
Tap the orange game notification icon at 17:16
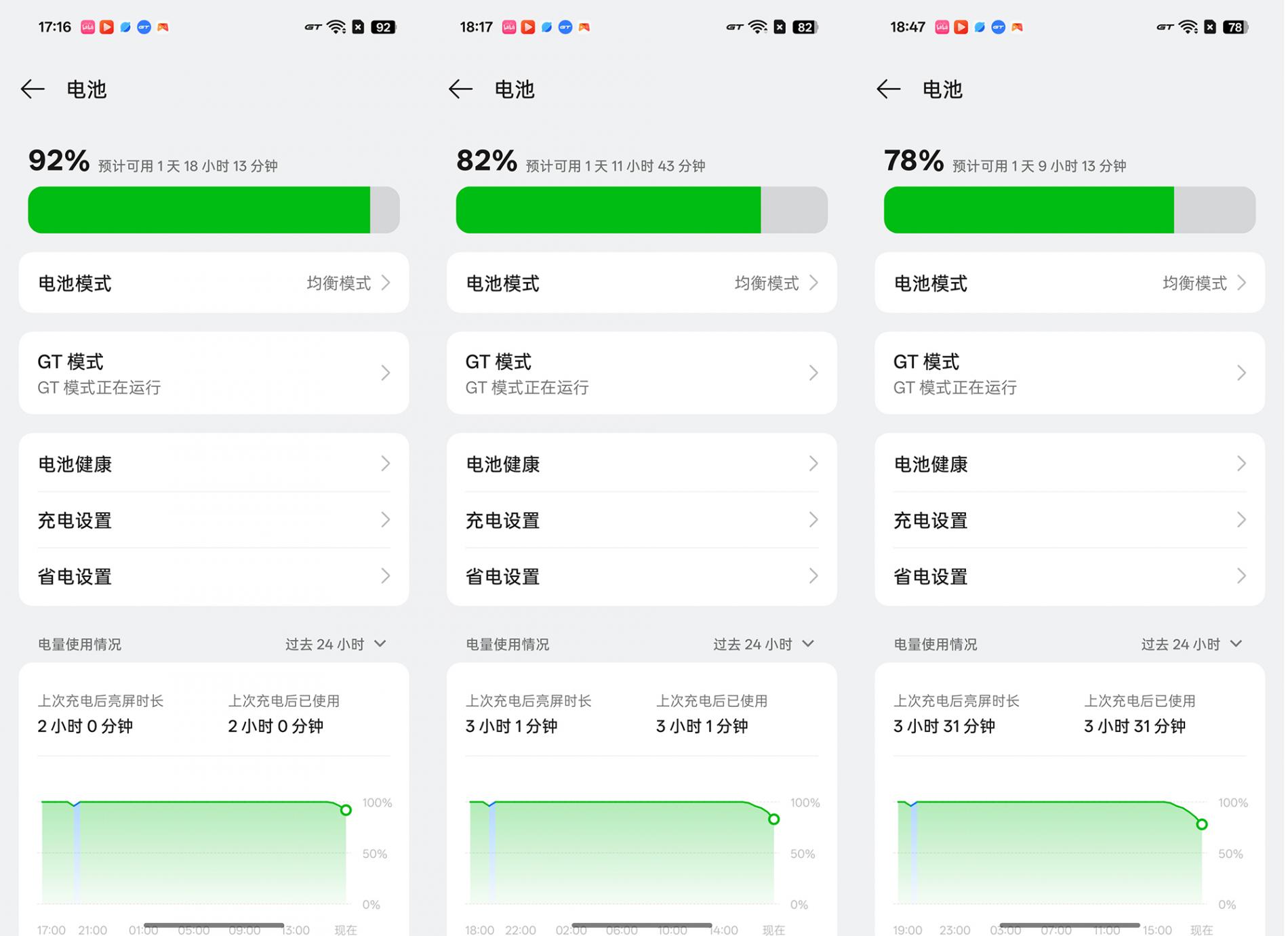163,27
